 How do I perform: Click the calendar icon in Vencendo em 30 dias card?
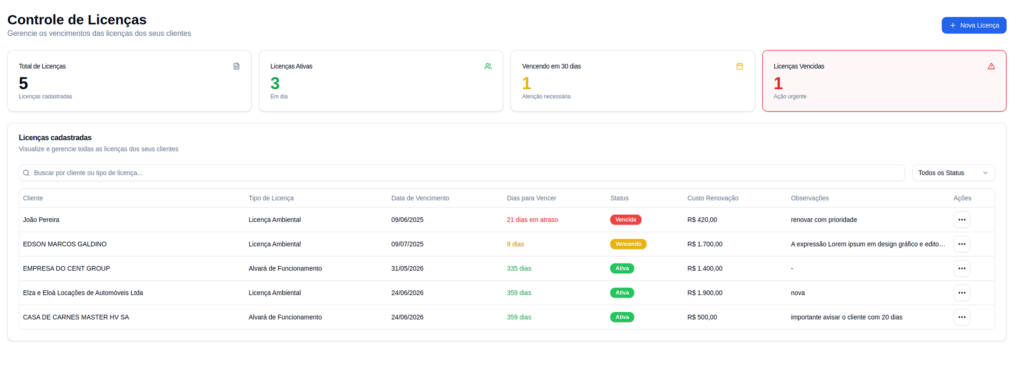tap(739, 66)
